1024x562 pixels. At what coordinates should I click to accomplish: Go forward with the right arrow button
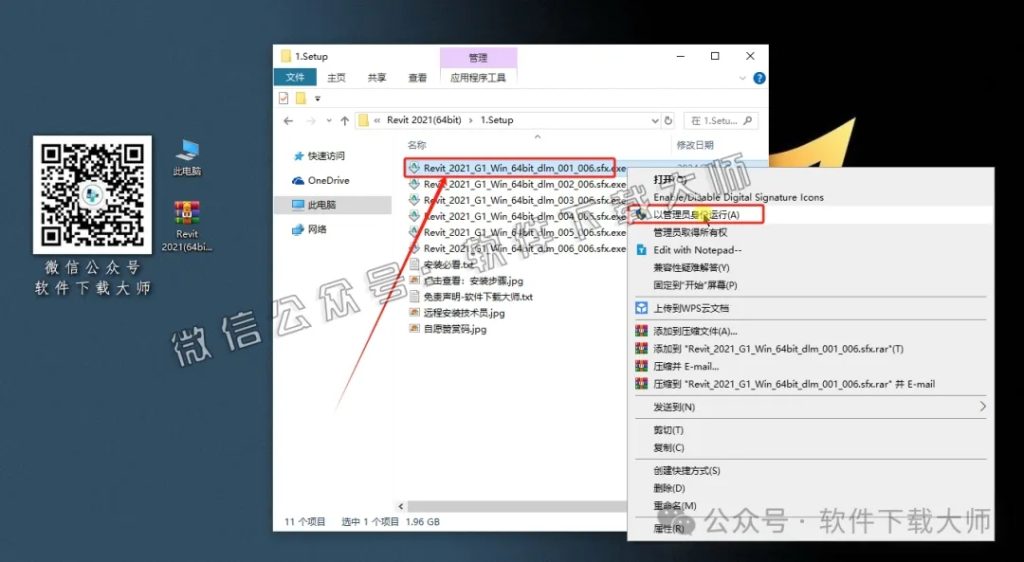coord(311,121)
